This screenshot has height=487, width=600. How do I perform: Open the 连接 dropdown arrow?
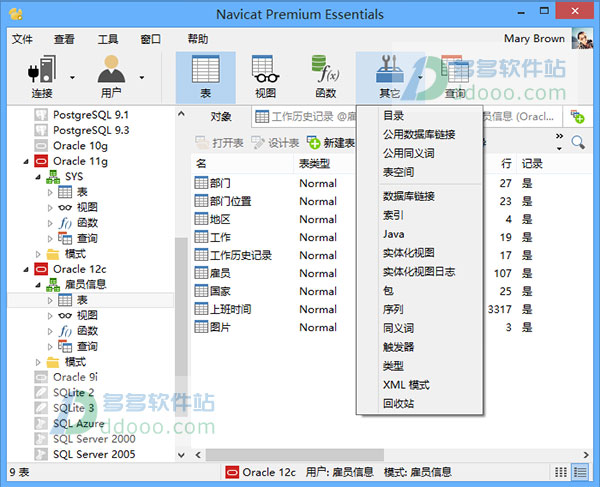pos(72,78)
